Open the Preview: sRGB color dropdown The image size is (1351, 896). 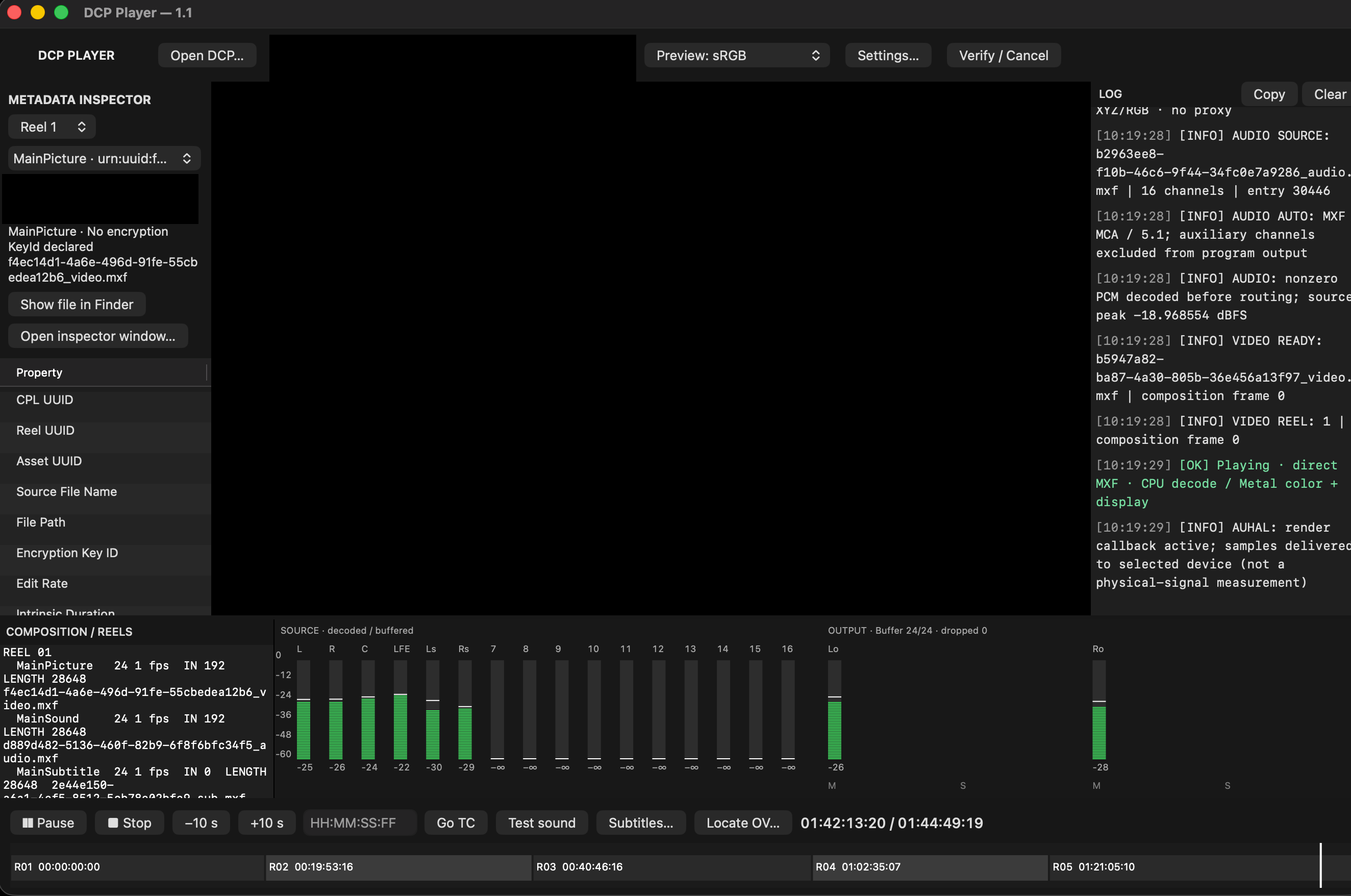point(736,56)
